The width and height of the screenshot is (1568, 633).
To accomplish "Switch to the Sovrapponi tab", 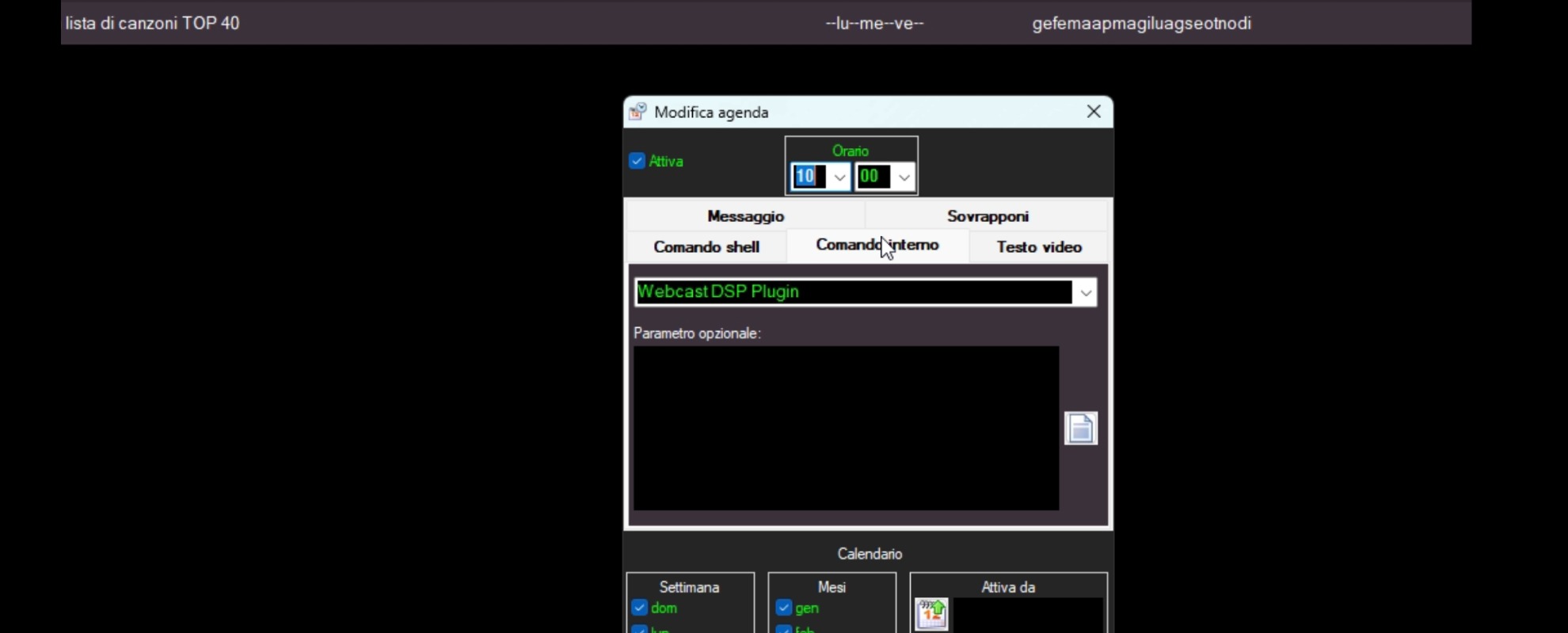I will click(x=987, y=216).
